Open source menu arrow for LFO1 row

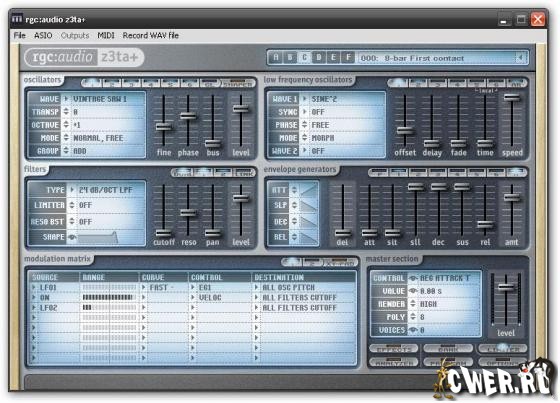pyautogui.click(x=34, y=287)
